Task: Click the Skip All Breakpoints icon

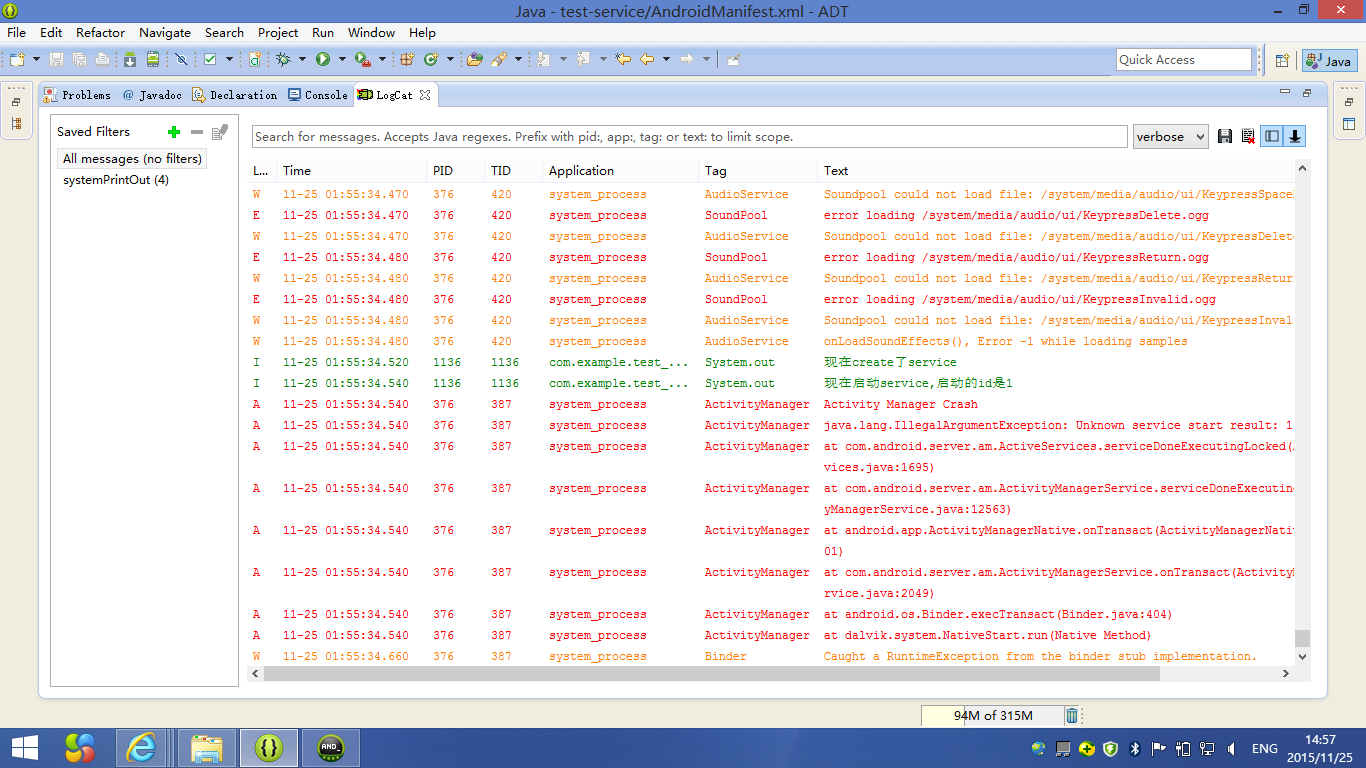Action: pyautogui.click(x=181, y=60)
